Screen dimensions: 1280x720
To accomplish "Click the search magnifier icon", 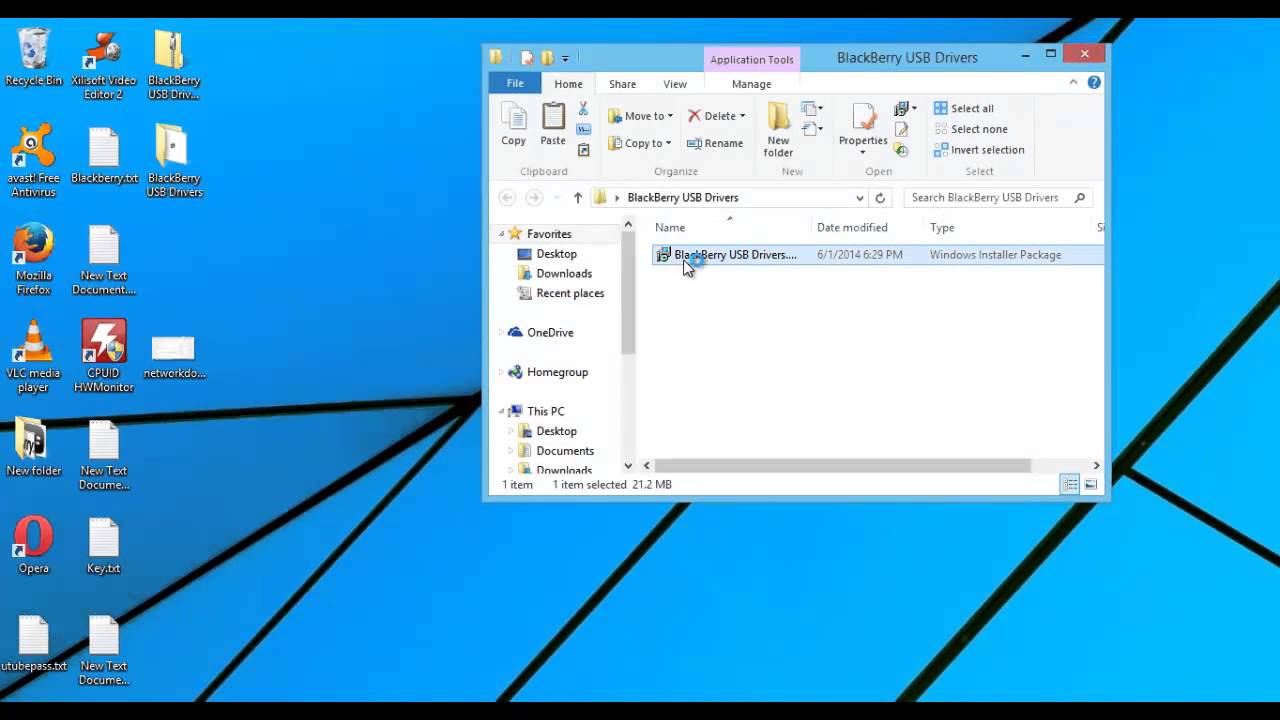I will 1079,198.
